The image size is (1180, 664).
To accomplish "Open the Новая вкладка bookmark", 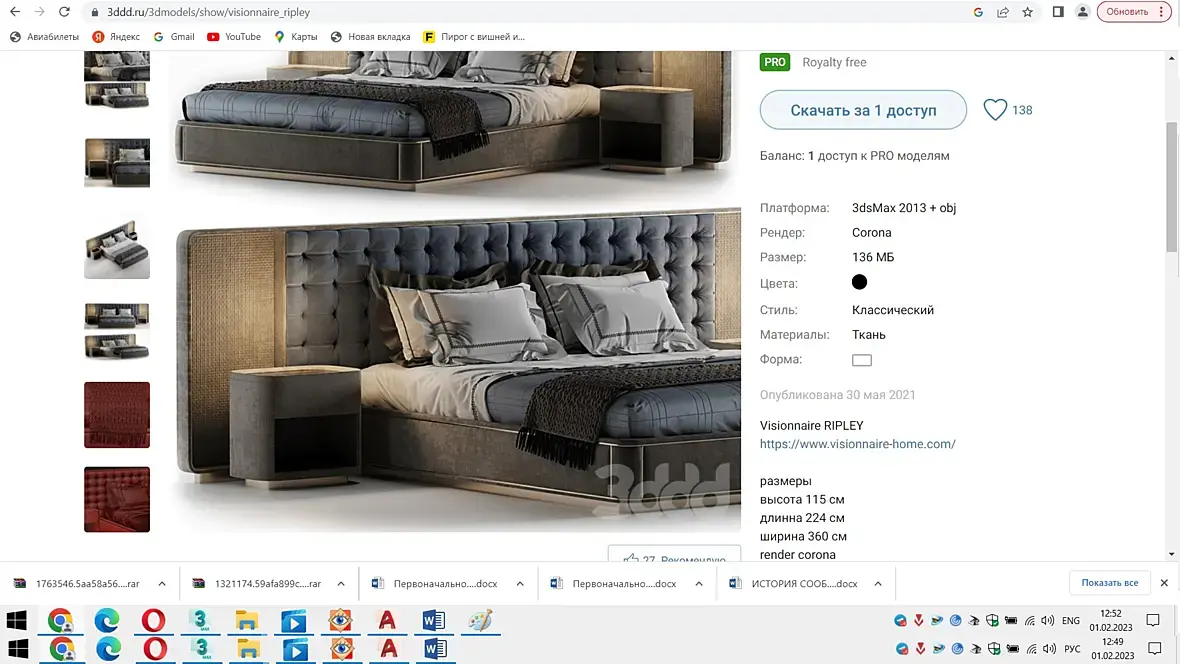I will coord(370,36).
